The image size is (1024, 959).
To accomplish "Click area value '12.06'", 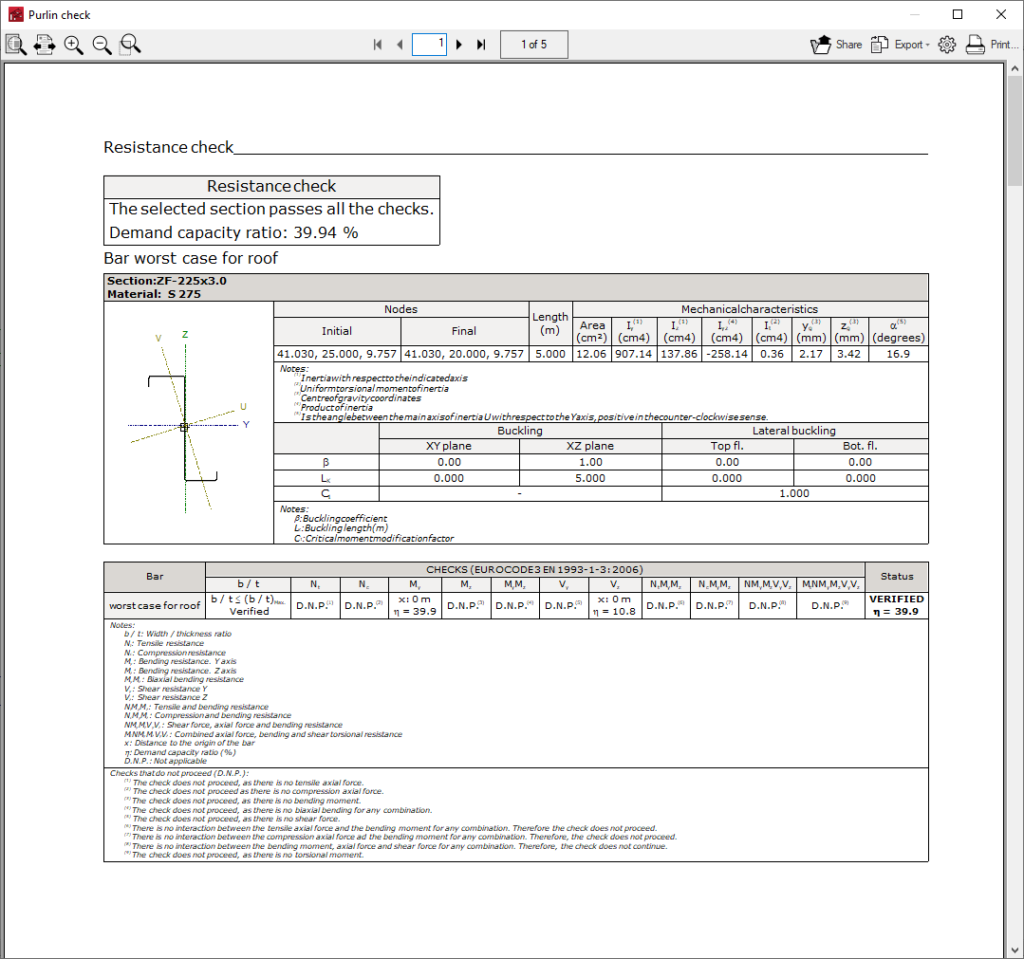I will pos(592,354).
